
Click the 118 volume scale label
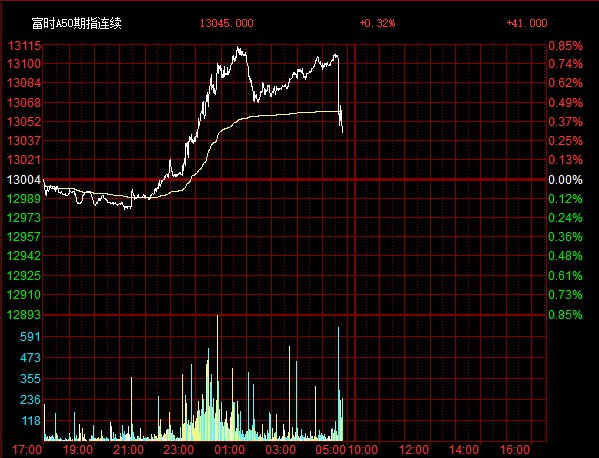(31, 421)
